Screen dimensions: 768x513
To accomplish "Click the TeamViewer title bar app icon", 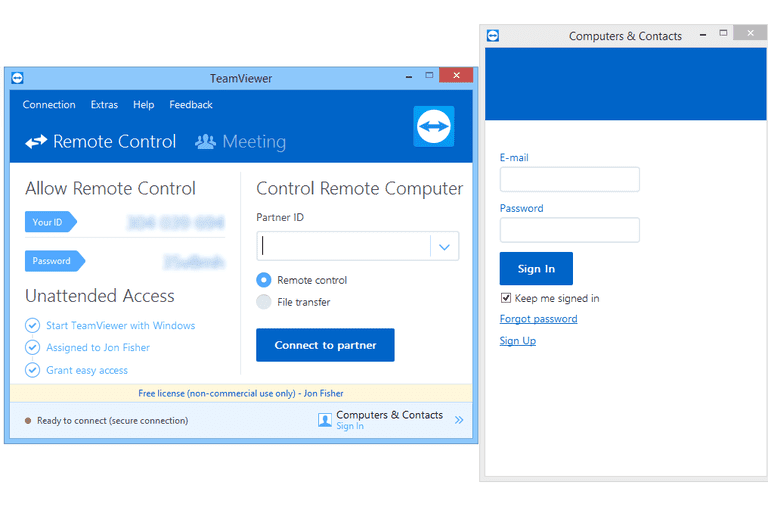I will click(17, 78).
